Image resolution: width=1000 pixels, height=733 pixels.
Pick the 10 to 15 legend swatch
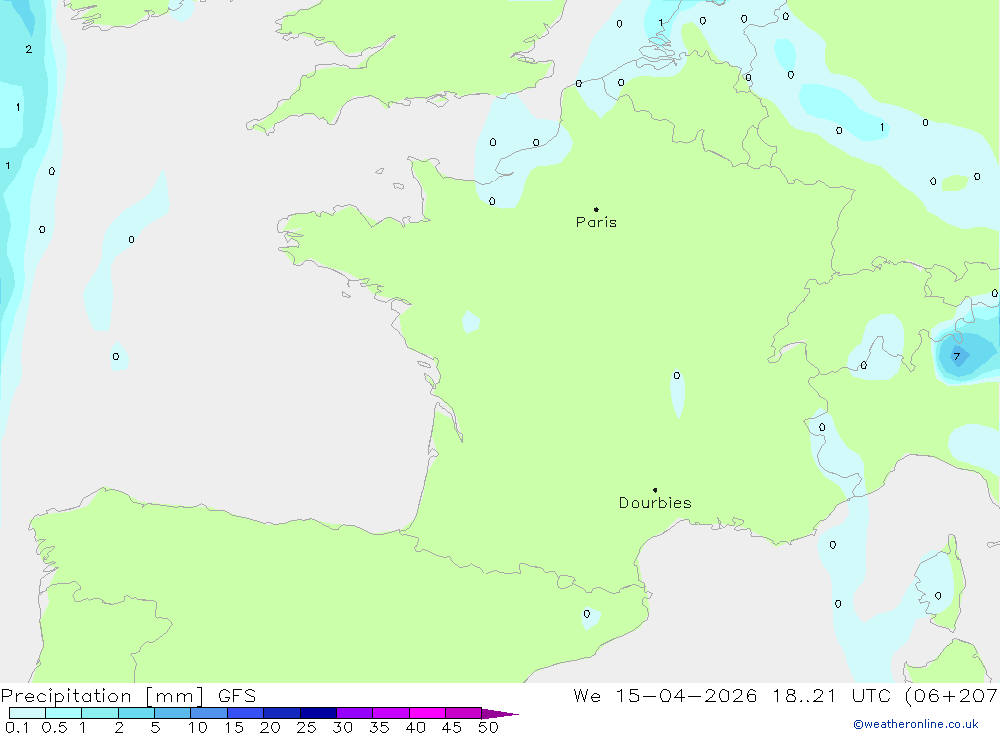click(209, 713)
